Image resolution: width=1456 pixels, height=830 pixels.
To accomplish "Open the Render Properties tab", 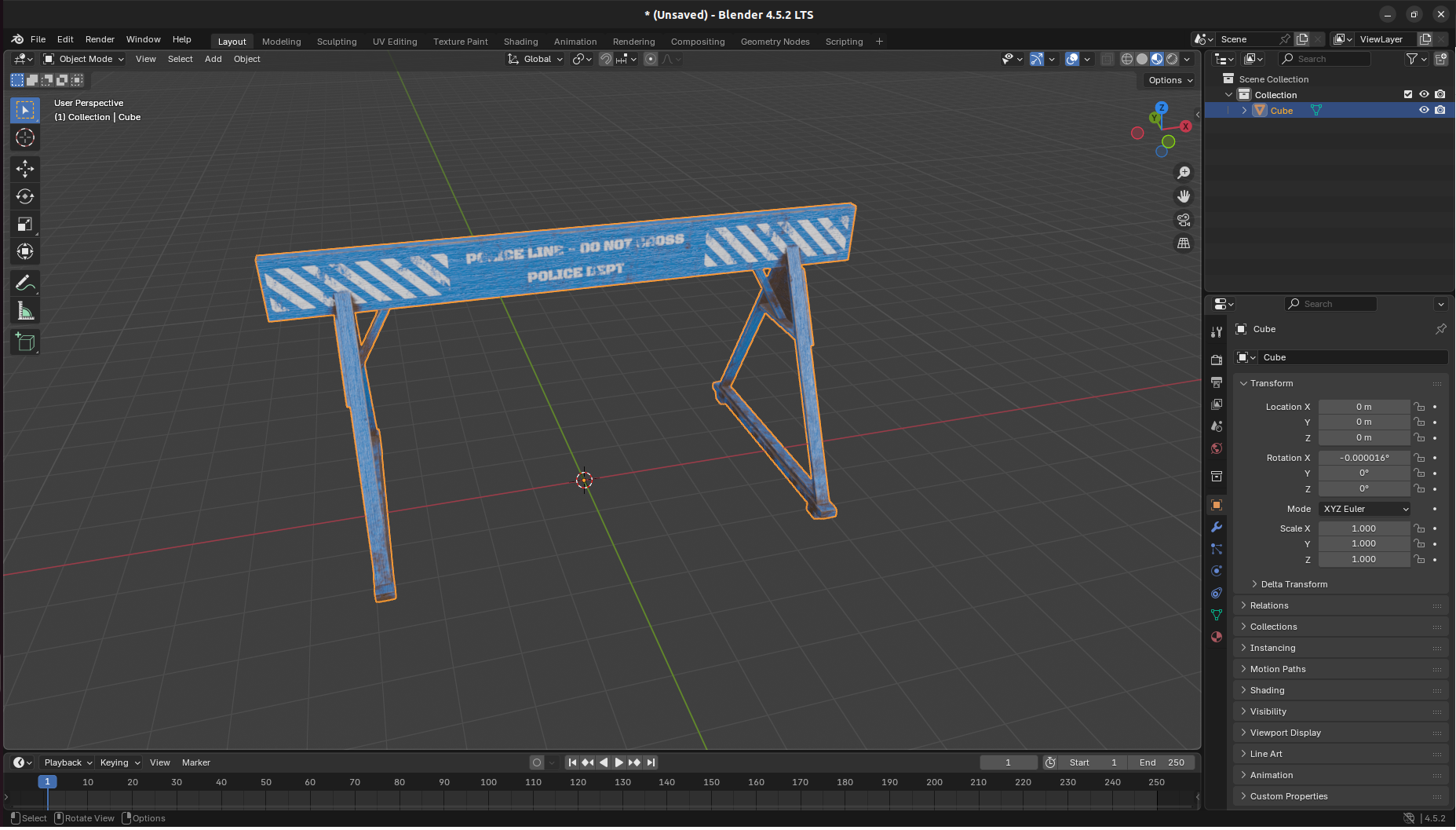I will click(x=1216, y=359).
